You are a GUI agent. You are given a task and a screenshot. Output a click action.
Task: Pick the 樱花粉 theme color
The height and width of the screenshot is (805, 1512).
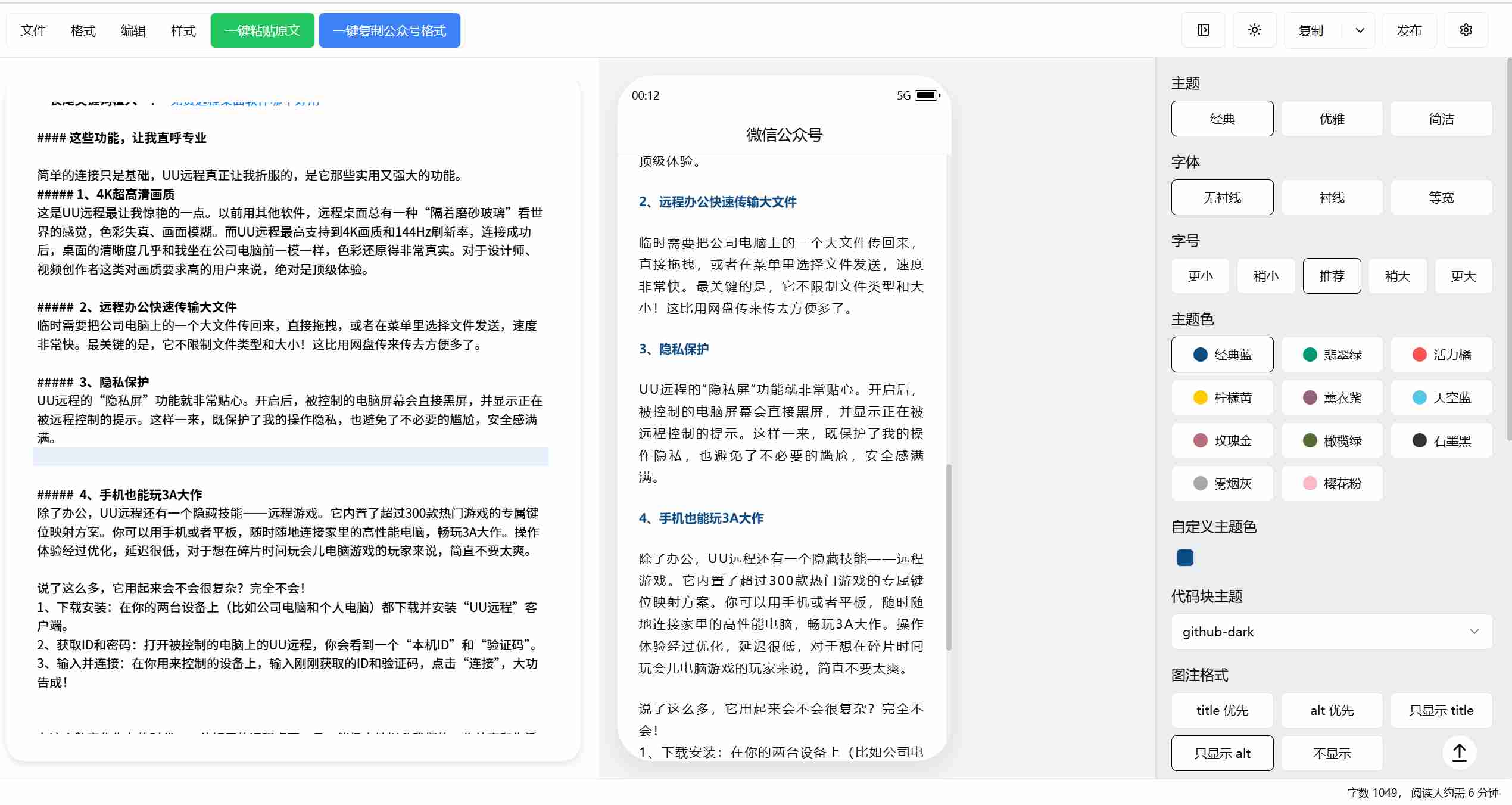1332,483
